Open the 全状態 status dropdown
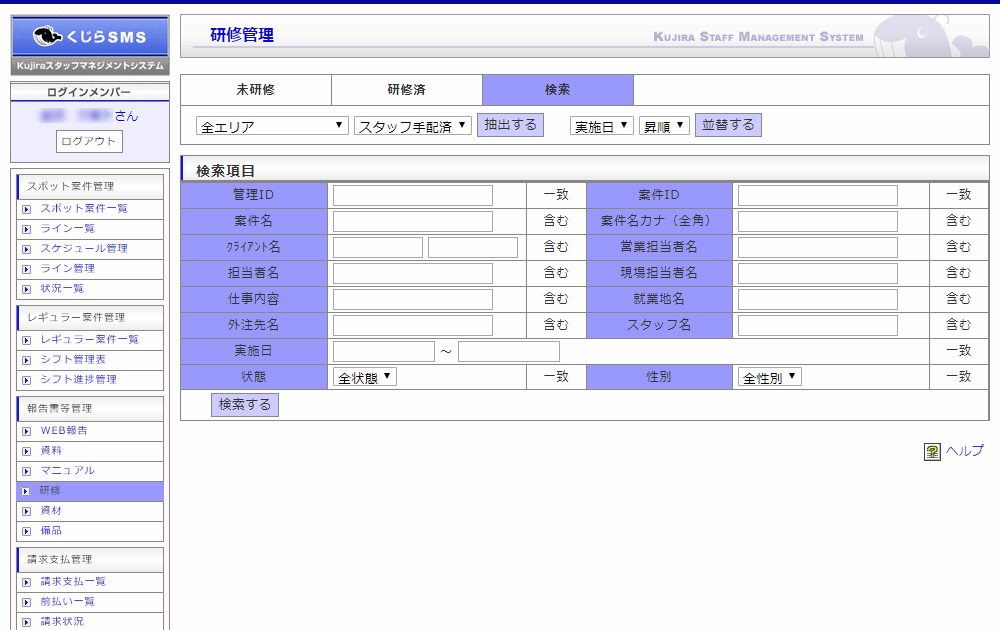The image size is (1000, 630). coord(365,377)
